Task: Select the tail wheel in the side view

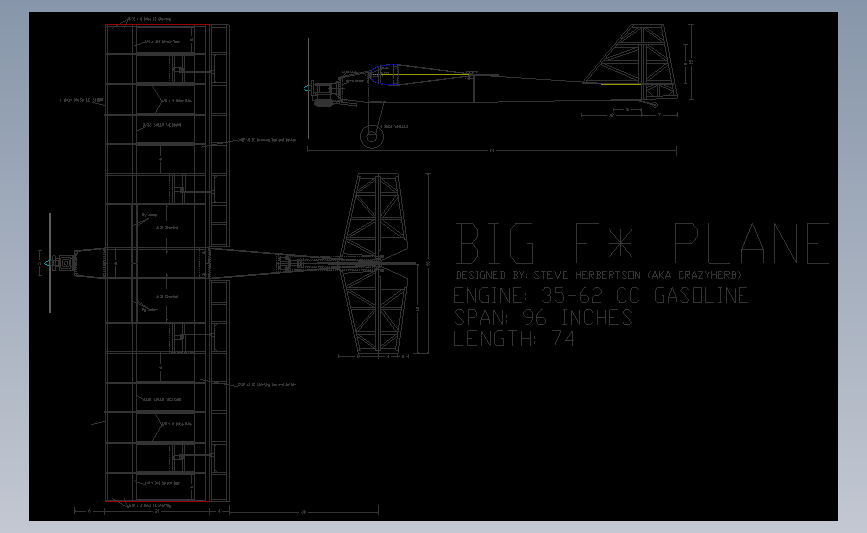Action: [x=655, y=104]
